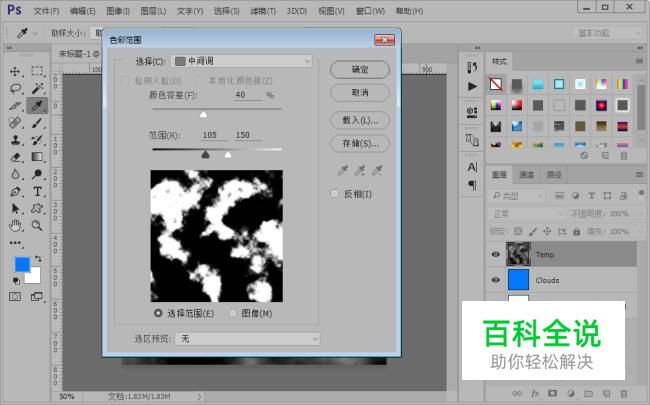Click the 载入 button
Image resolution: width=650 pixels, height=405 pixels.
point(360,120)
